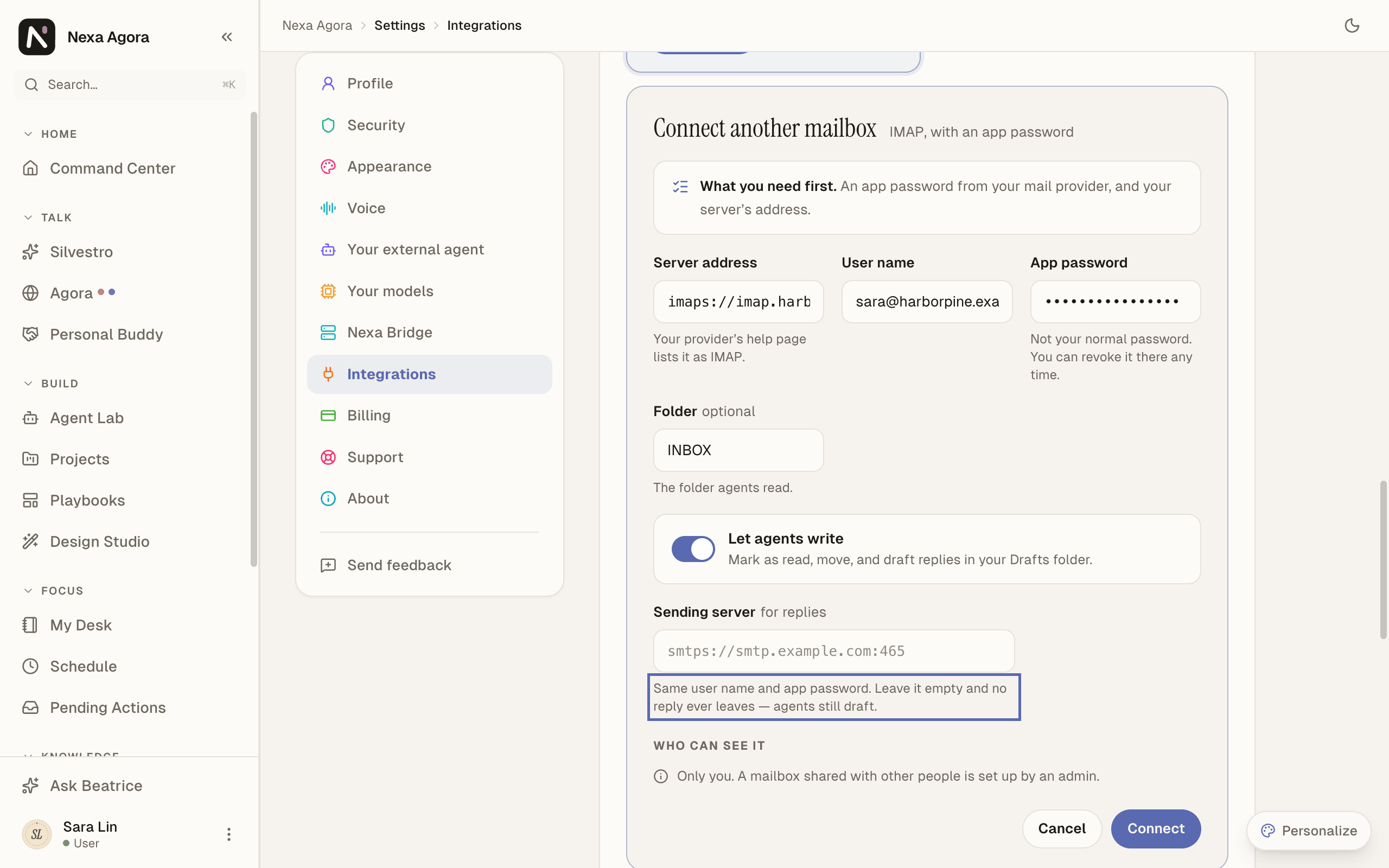Image resolution: width=1389 pixels, height=868 pixels.
Task: Go to Agora in the sidebar
Action: click(x=129, y=293)
